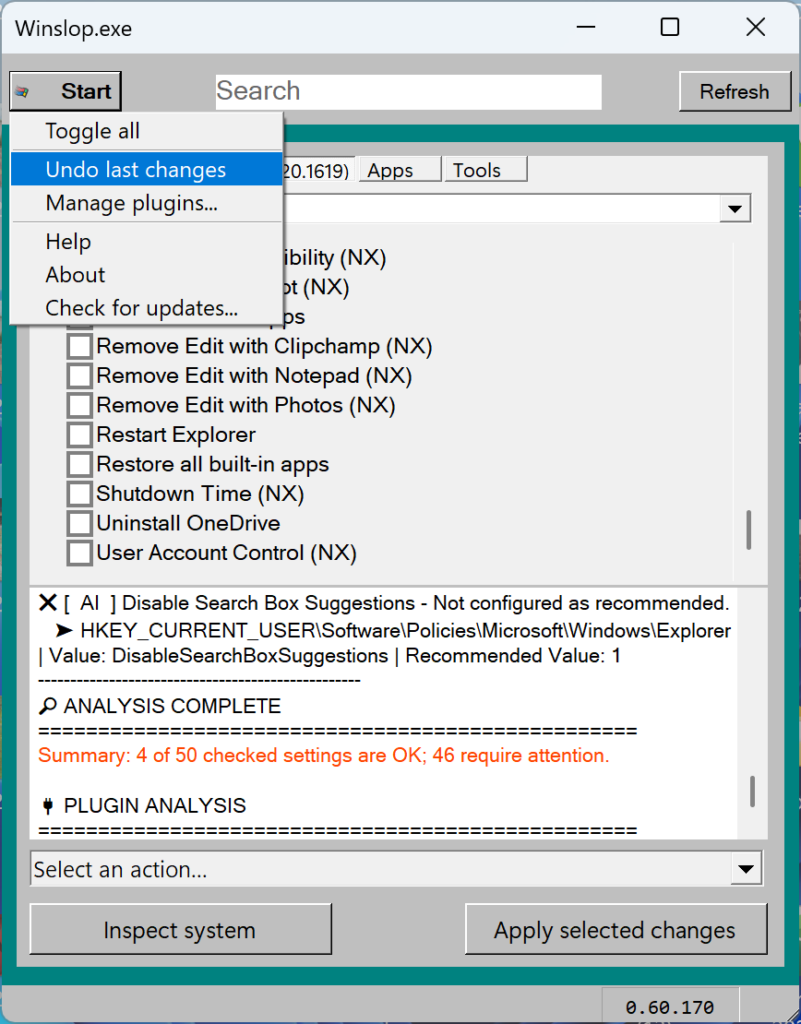Enable Remove Edit with Clipchamp checkbox
801x1024 pixels.
[79, 347]
